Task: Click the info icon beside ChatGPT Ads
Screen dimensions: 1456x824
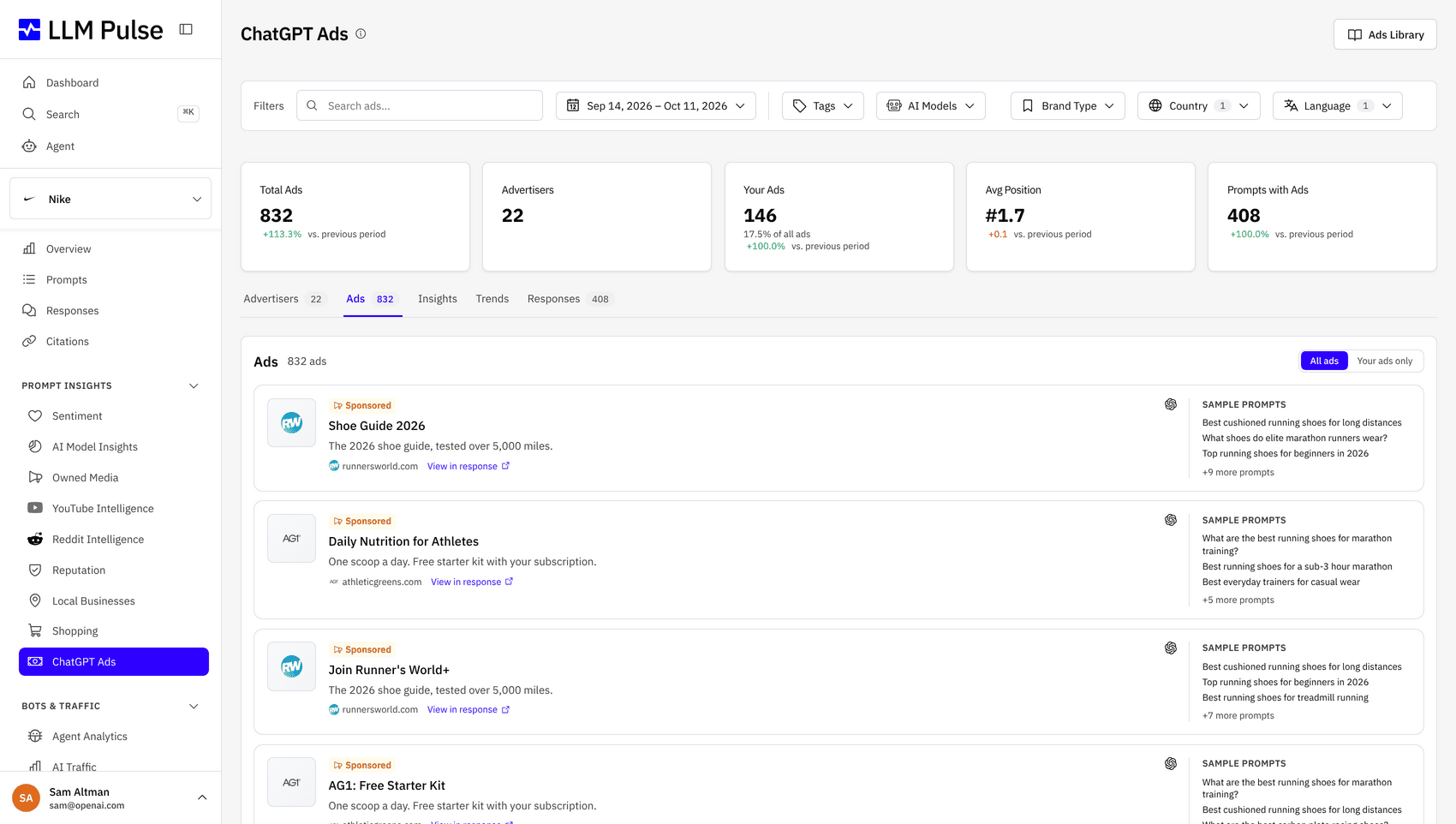Action: coord(361,34)
